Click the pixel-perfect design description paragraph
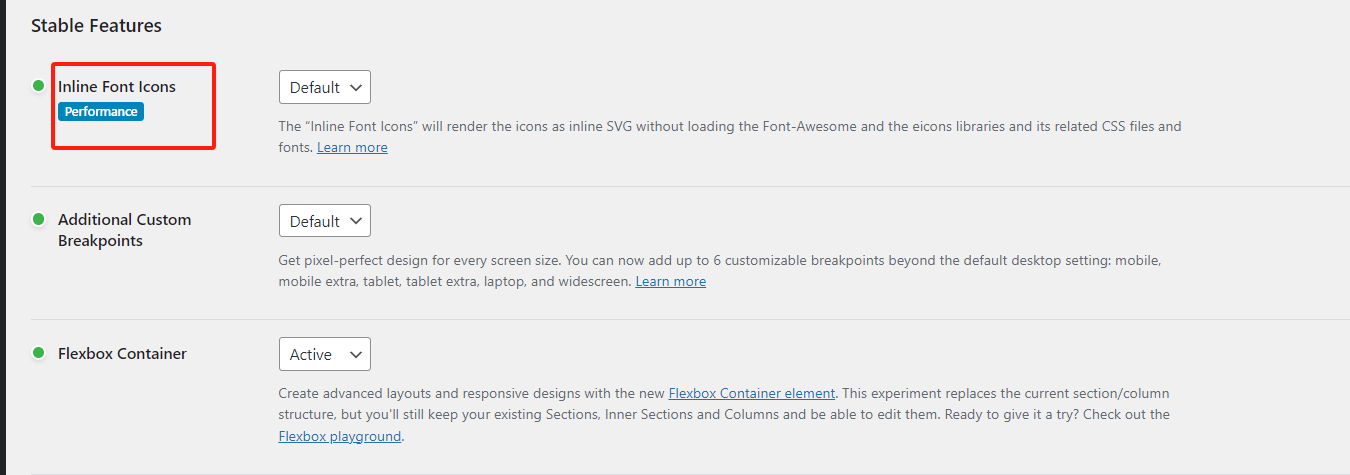The width and height of the screenshot is (1350, 475). [720, 261]
